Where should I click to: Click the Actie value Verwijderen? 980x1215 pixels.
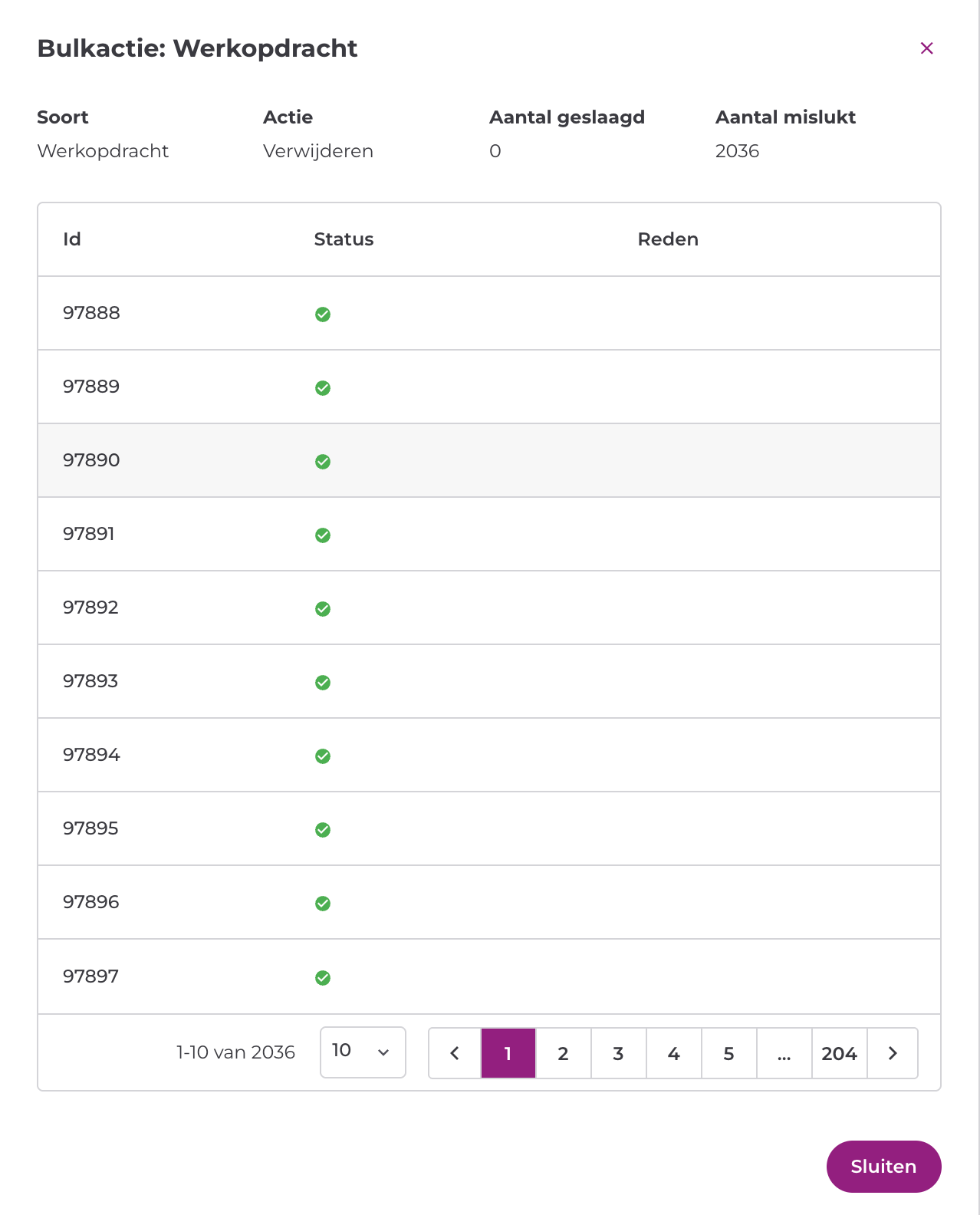(x=318, y=152)
